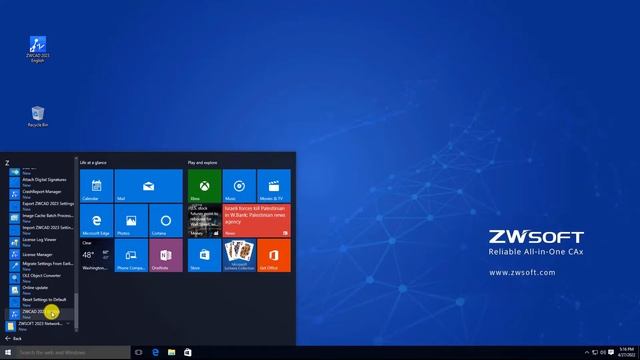Image resolution: width=640 pixels, height=360 pixels.
Task: Open Task View from the taskbar
Action: (139, 352)
